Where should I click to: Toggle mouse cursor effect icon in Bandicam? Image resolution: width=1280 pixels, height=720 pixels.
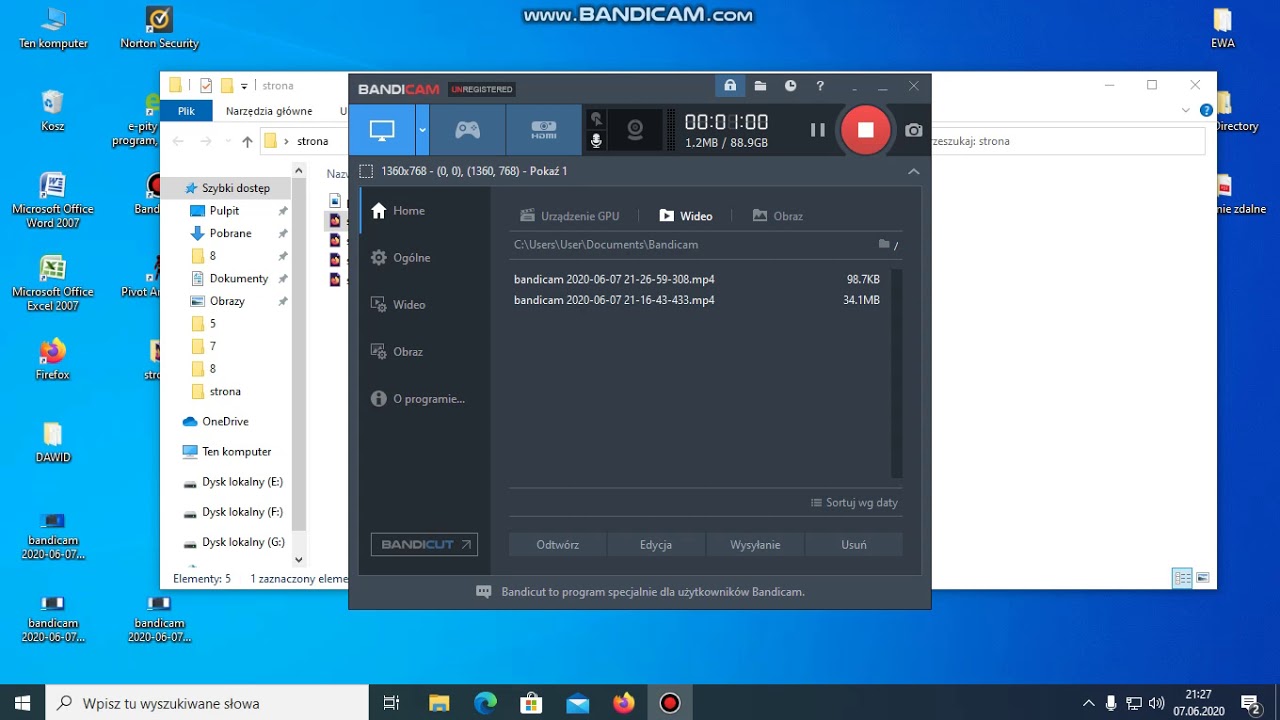(597, 118)
